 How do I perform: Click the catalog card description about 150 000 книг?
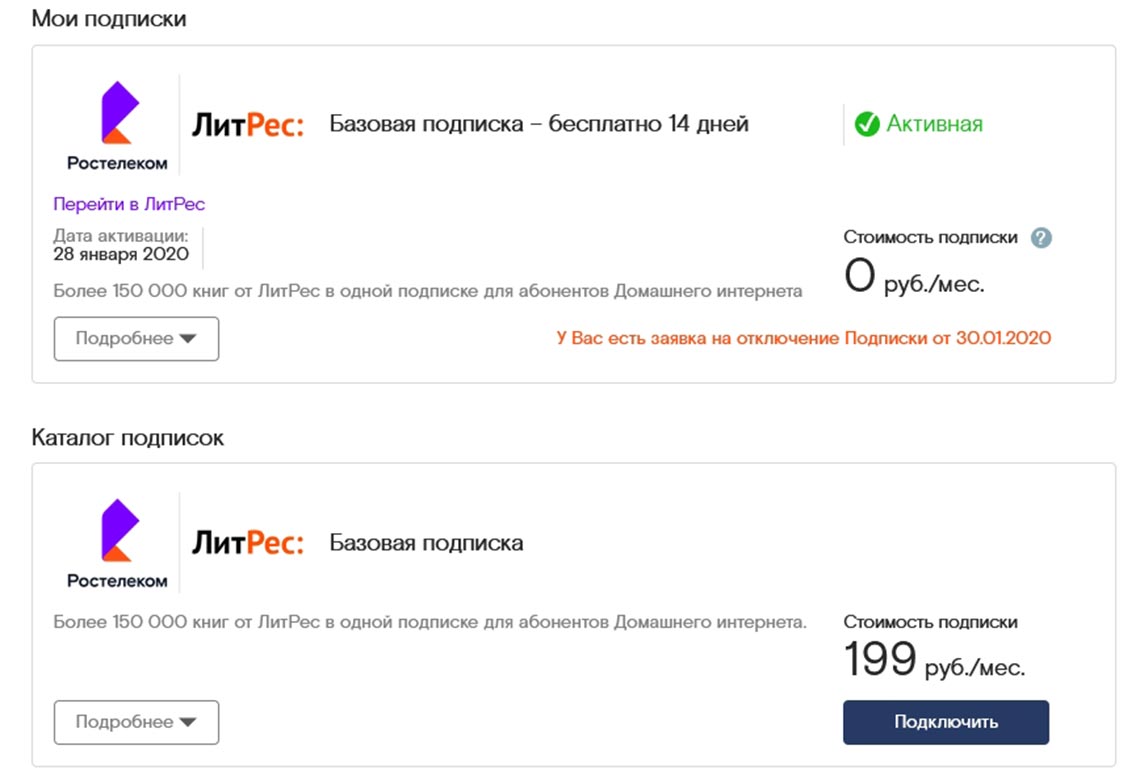click(430, 622)
